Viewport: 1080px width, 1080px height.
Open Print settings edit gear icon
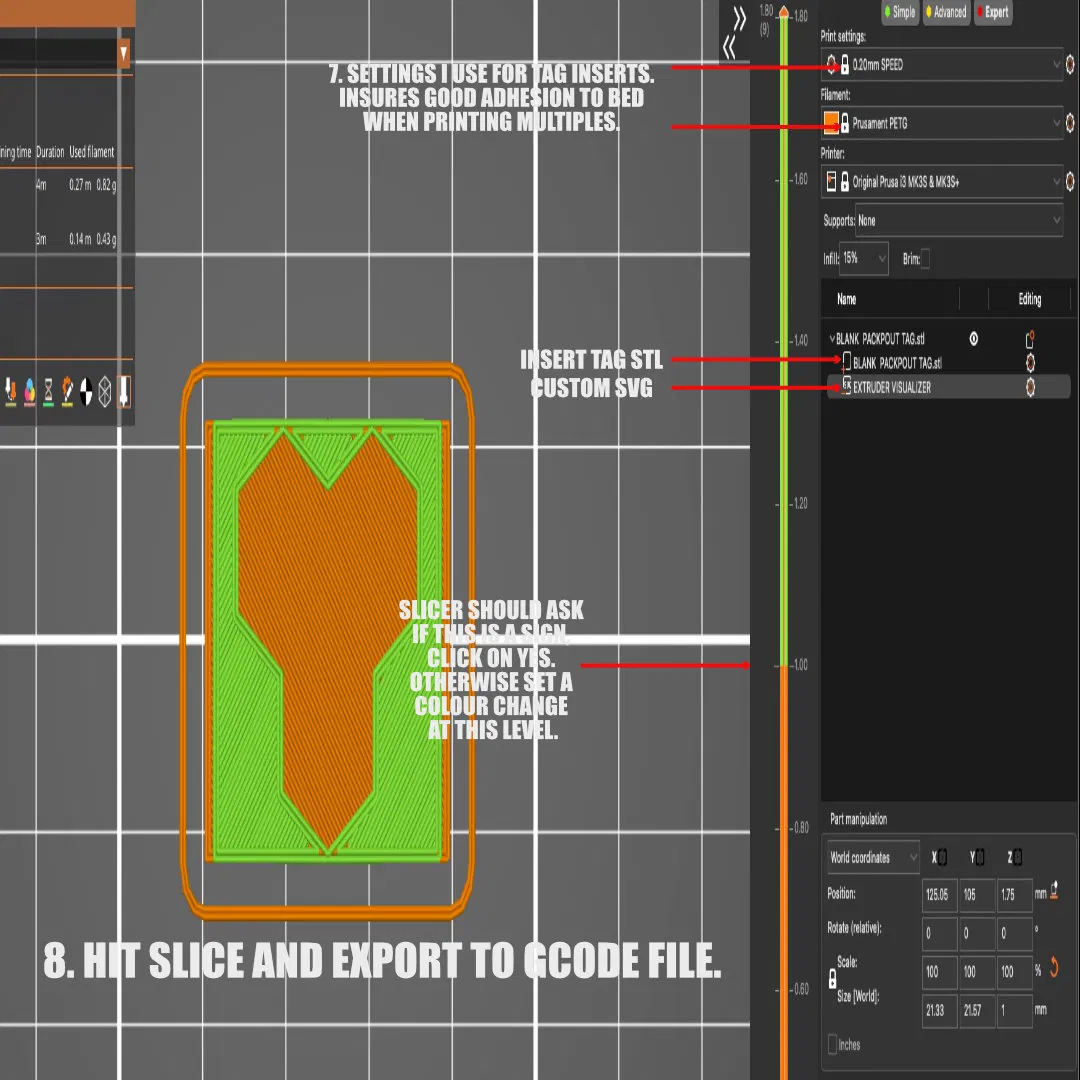click(1070, 65)
